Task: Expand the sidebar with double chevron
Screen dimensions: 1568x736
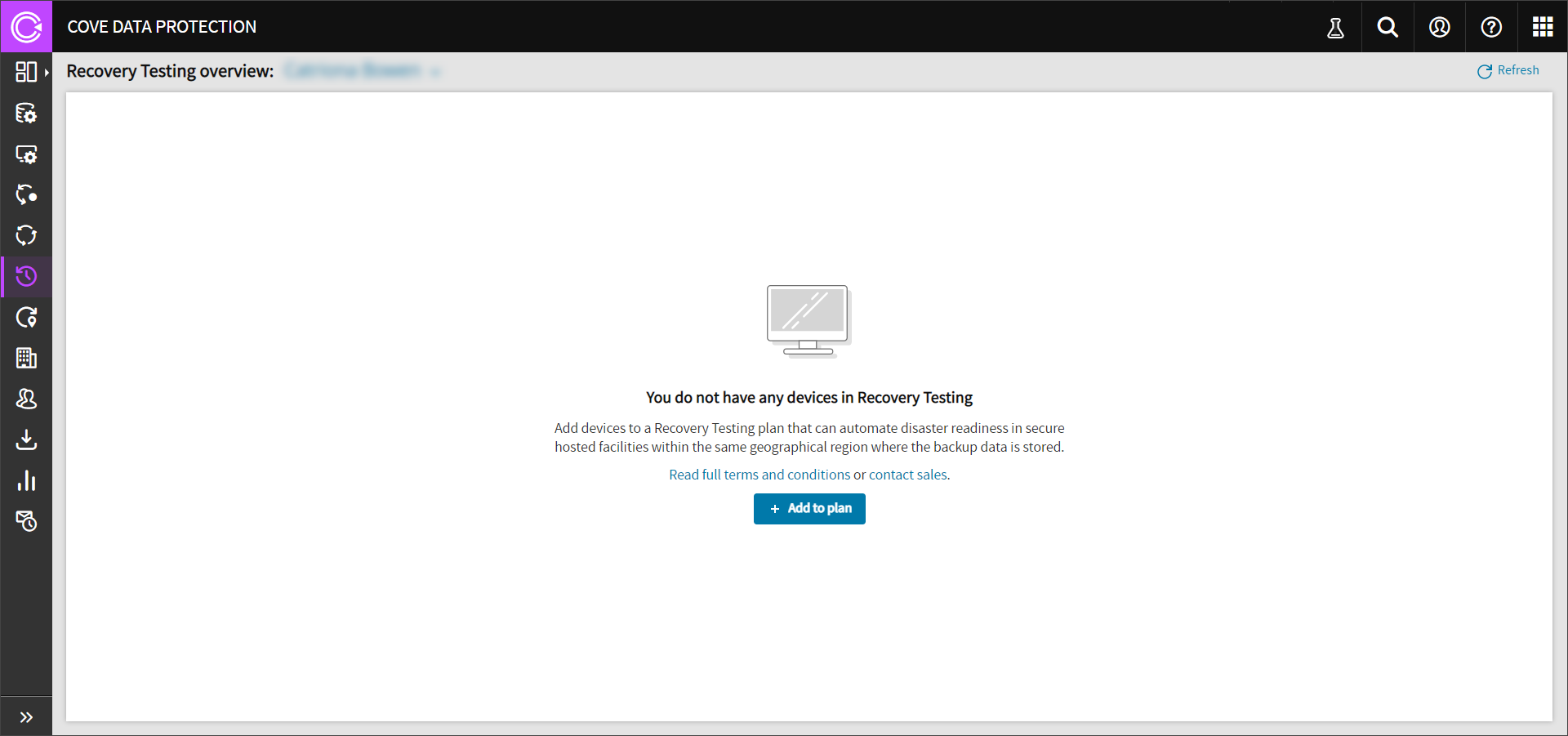Action: coord(26,717)
